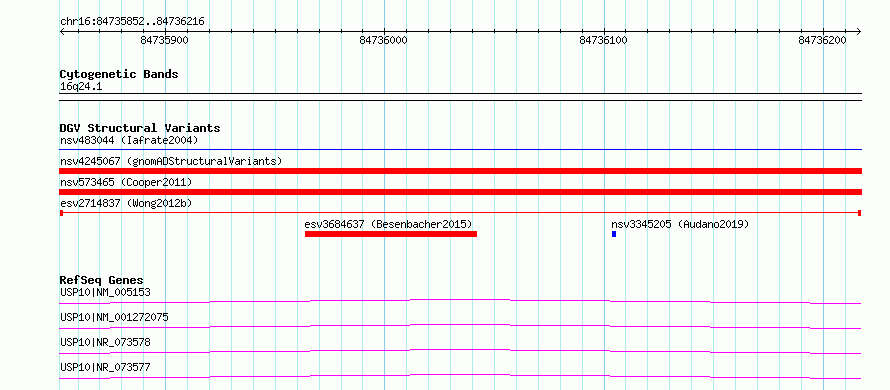Click the chr16:84735852..84736216 region label
The height and width of the screenshot is (390, 890).
132,22
